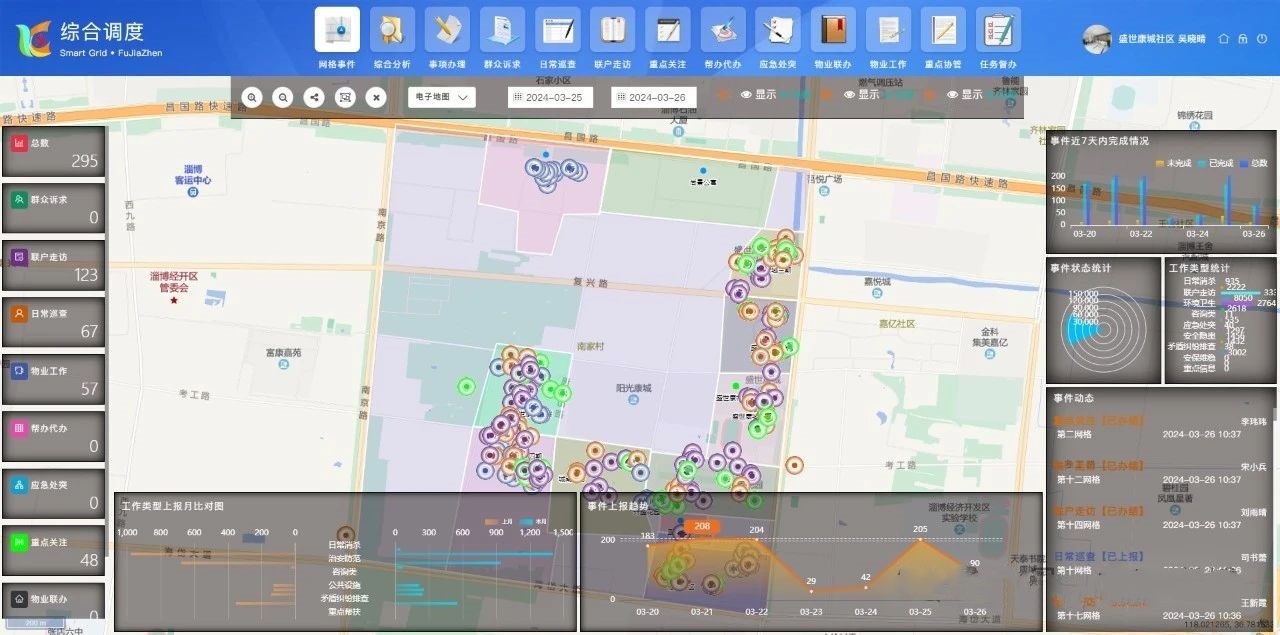Toggle the second 显示 eye visibility option
This screenshot has height=635, width=1280.
pos(861,95)
